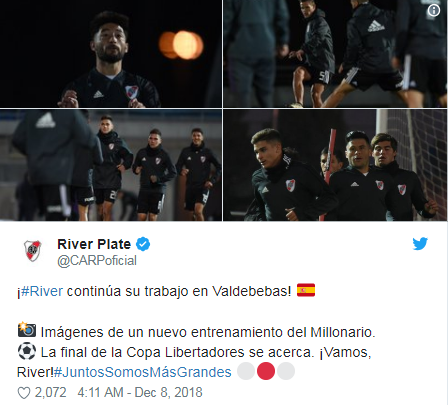Open the #River hashtag link
This screenshot has height=405, width=448.
point(42,291)
